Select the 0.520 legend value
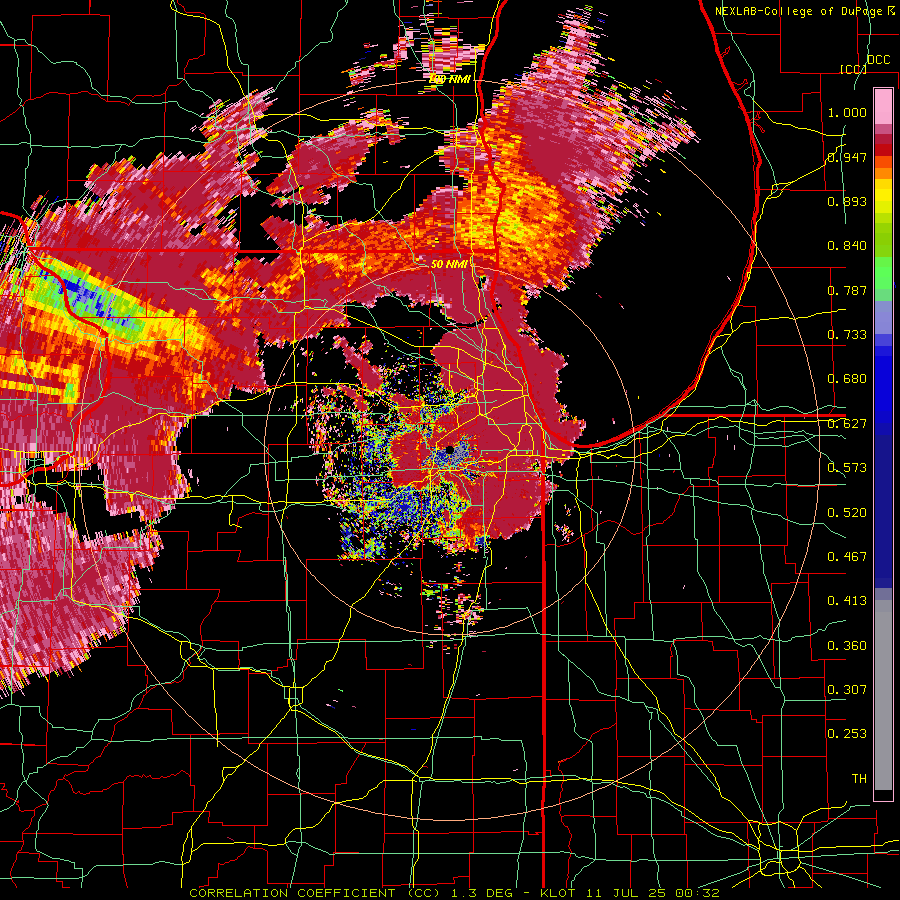The image size is (900, 900). tap(847, 513)
